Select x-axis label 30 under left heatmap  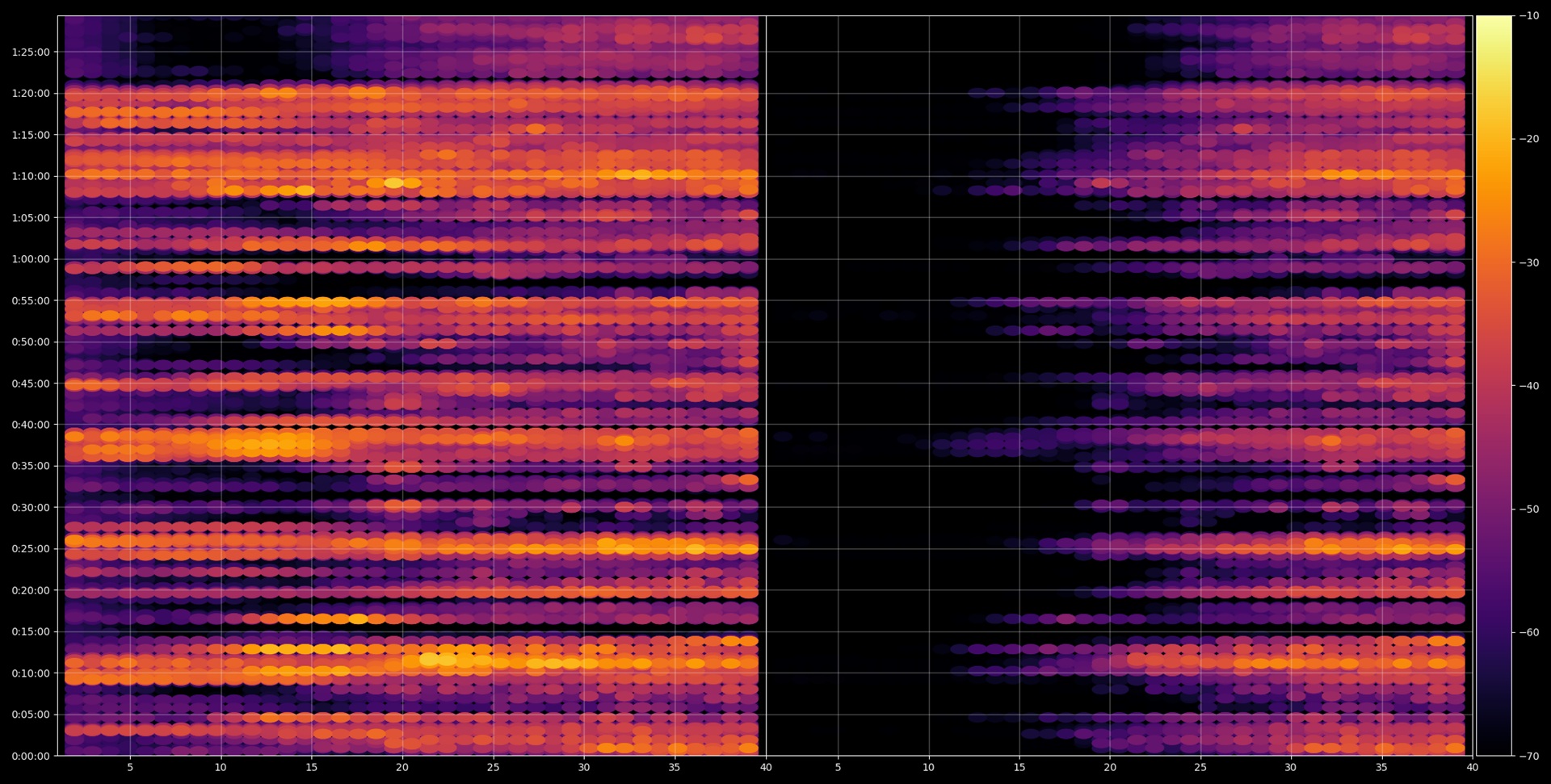coord(584,768)
